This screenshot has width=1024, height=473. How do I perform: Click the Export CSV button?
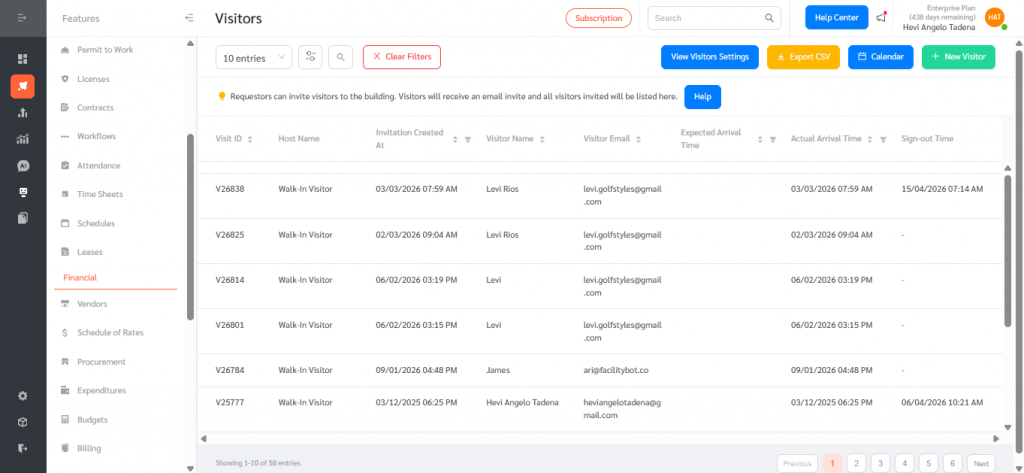click(x=803, y=57)
